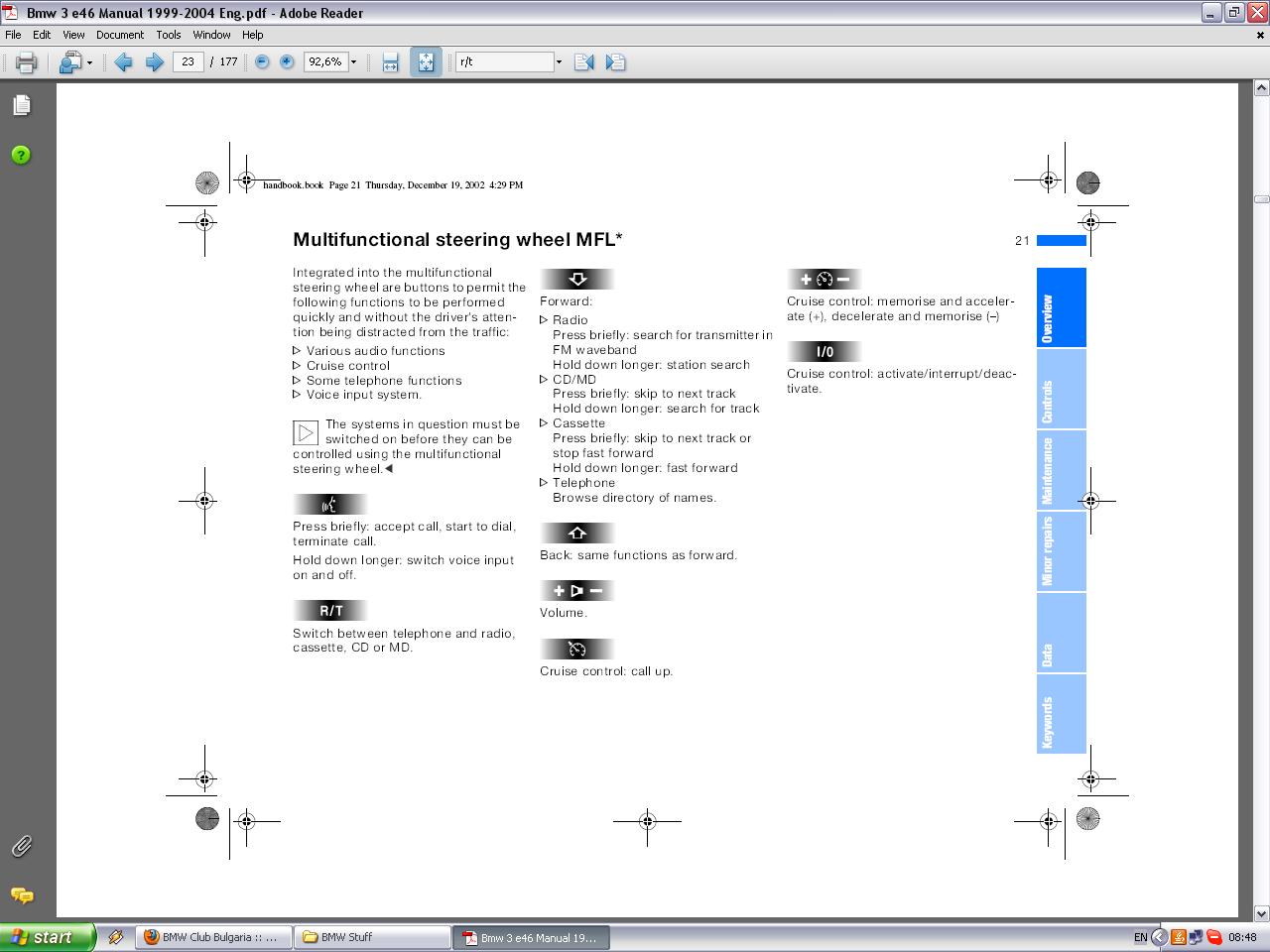Click the Volume plus/minus button image
Viewport: 1270px width, 952px height.
pyautogui.click(x=577, y=591)
